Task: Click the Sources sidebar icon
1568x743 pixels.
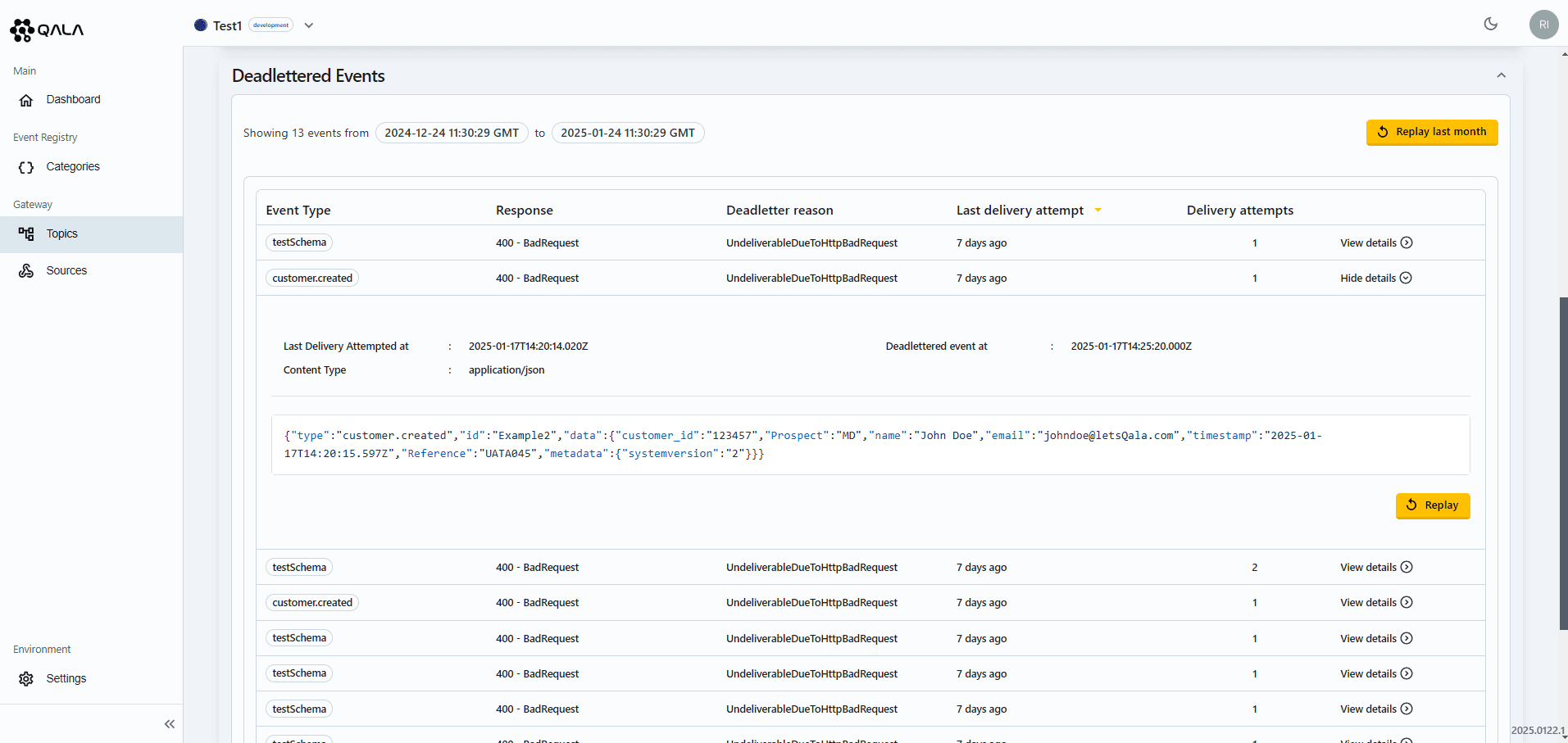Action: tap(26, 271)
